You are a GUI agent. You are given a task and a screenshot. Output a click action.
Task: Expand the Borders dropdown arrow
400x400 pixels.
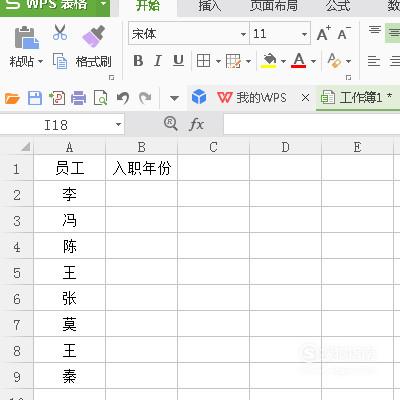point(218,62)
